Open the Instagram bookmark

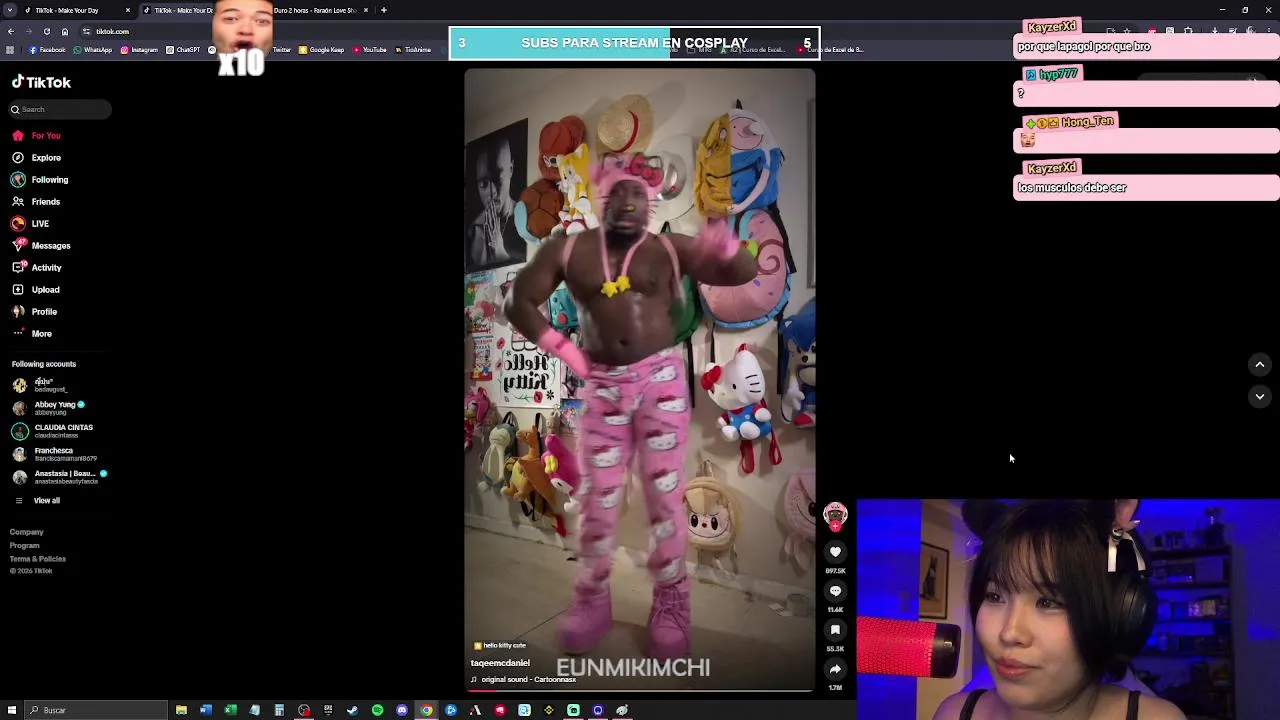click(x=139, y=49)
